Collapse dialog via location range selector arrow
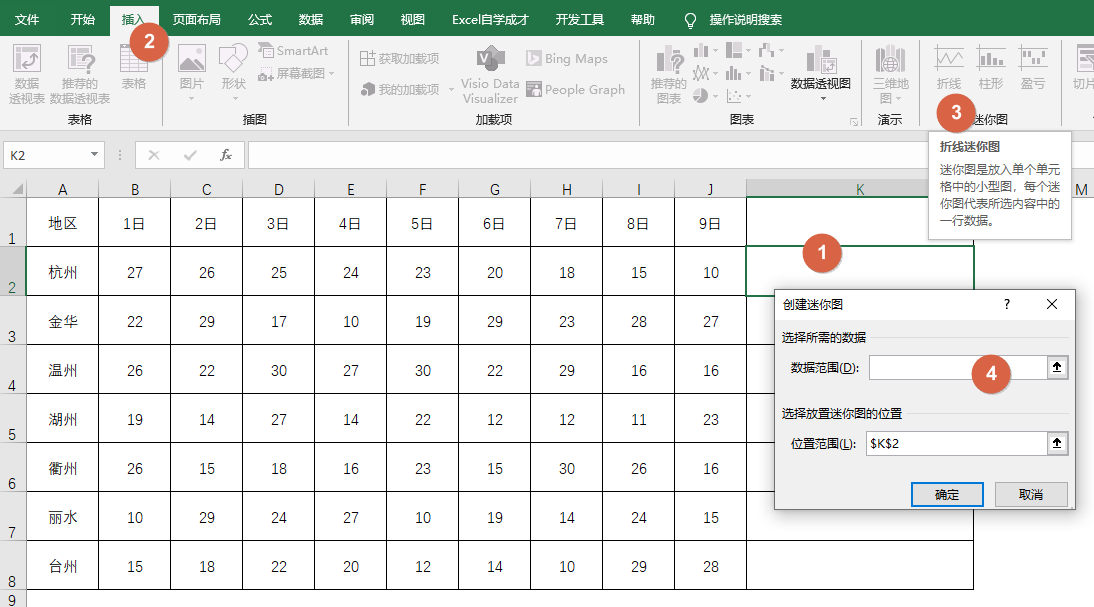 pyautogui.click(x=1057, y=443)
